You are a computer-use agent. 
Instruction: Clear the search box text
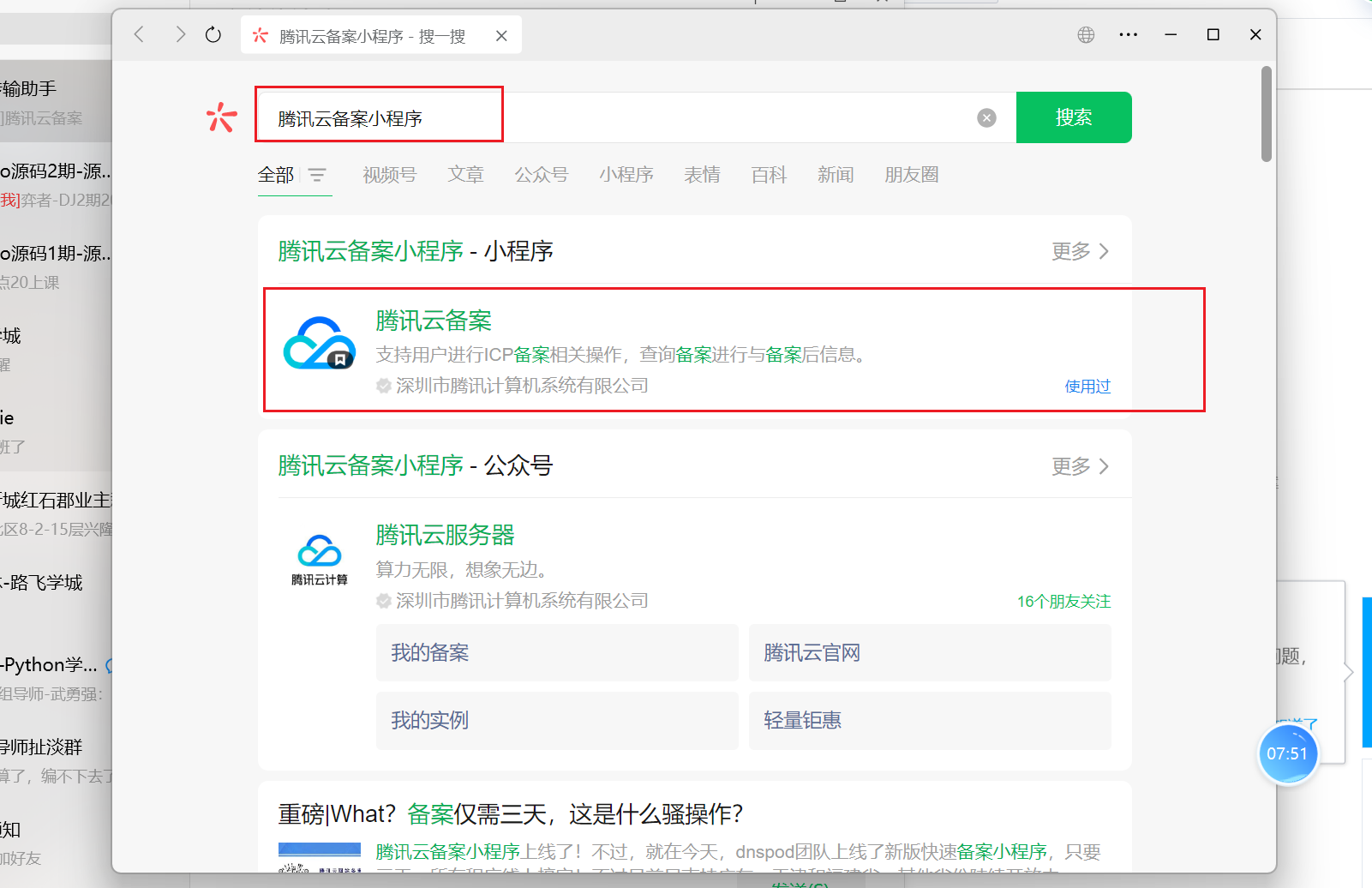click(986, 118)
